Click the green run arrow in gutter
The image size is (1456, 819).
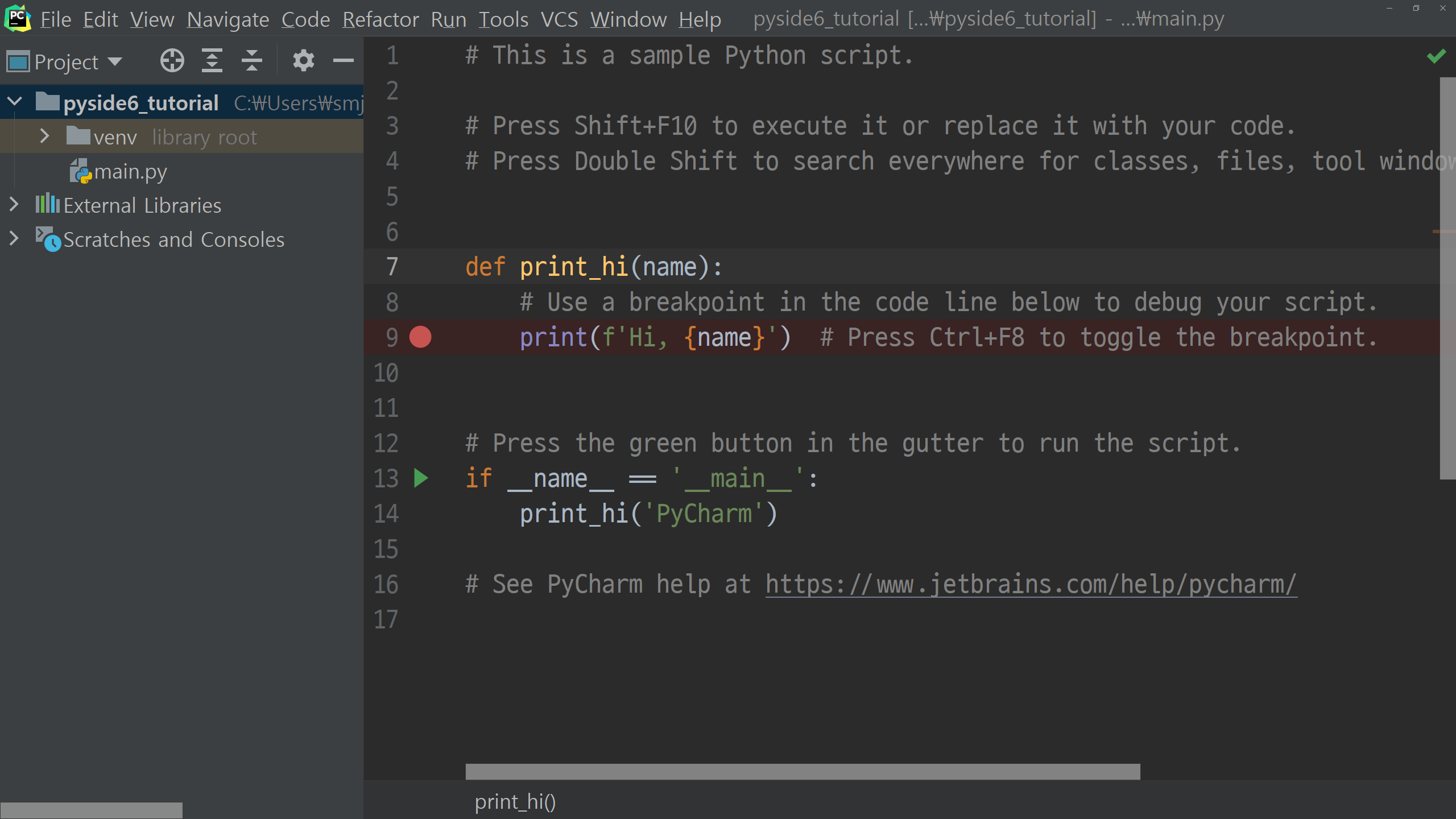(421, 478)
